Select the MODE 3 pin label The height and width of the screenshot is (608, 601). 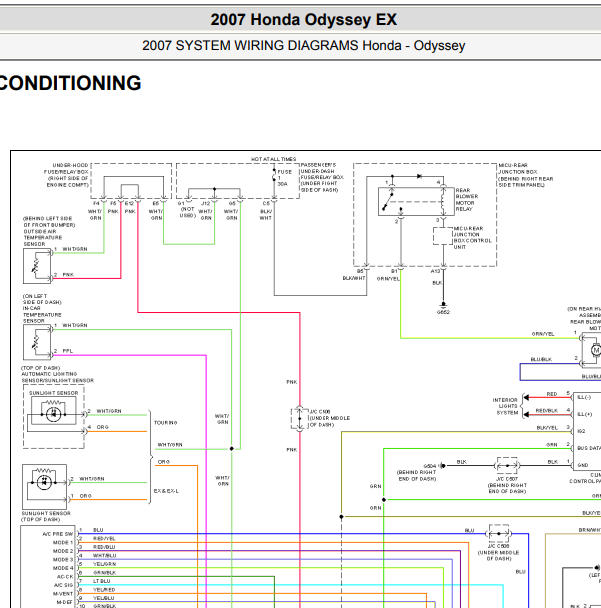pyautogui.click(x=63, y=560)
